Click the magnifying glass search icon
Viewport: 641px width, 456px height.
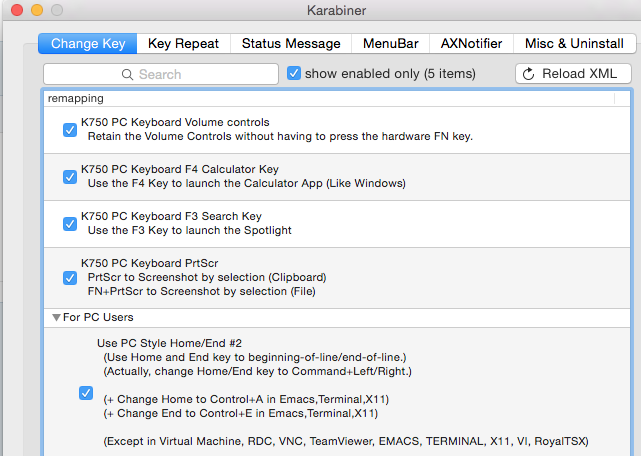(x=127, y=74)
